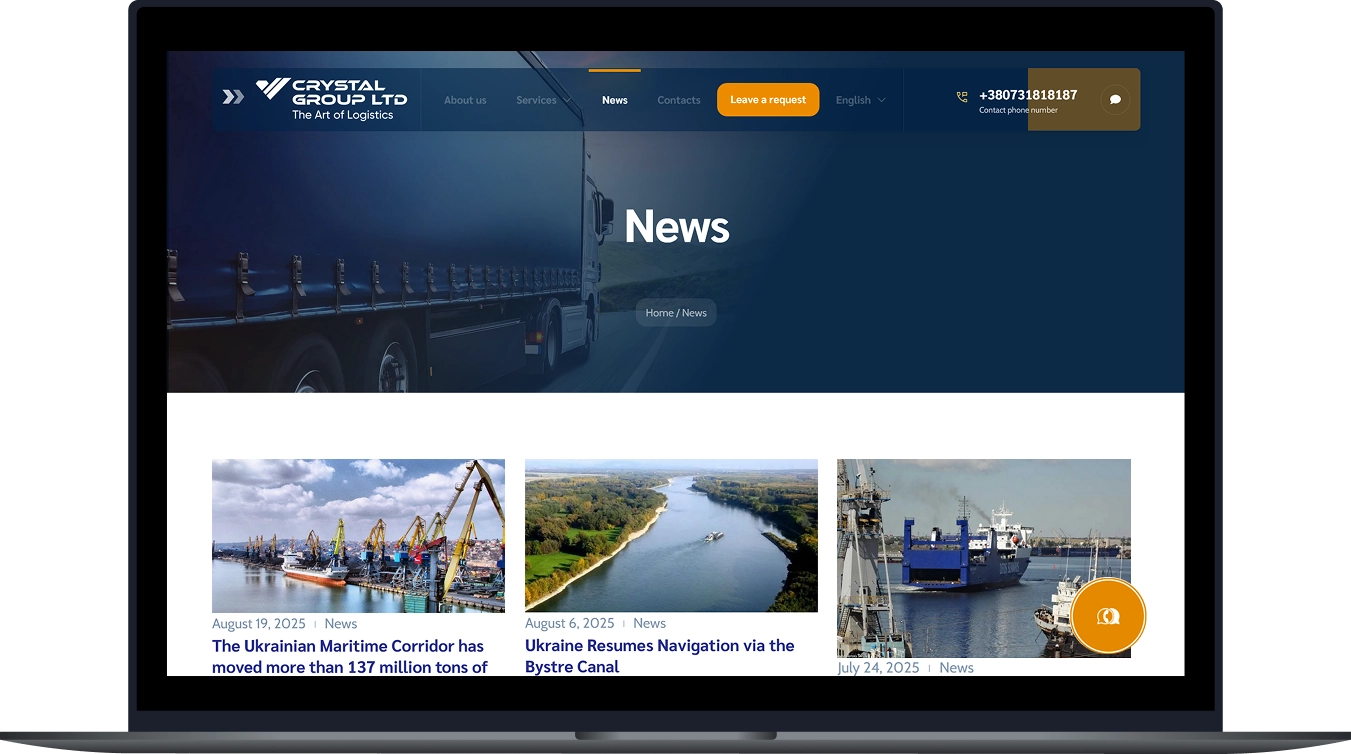Click the double-chevron arrow icon beside the logo

pyautogui.click(x=233, y=97)
